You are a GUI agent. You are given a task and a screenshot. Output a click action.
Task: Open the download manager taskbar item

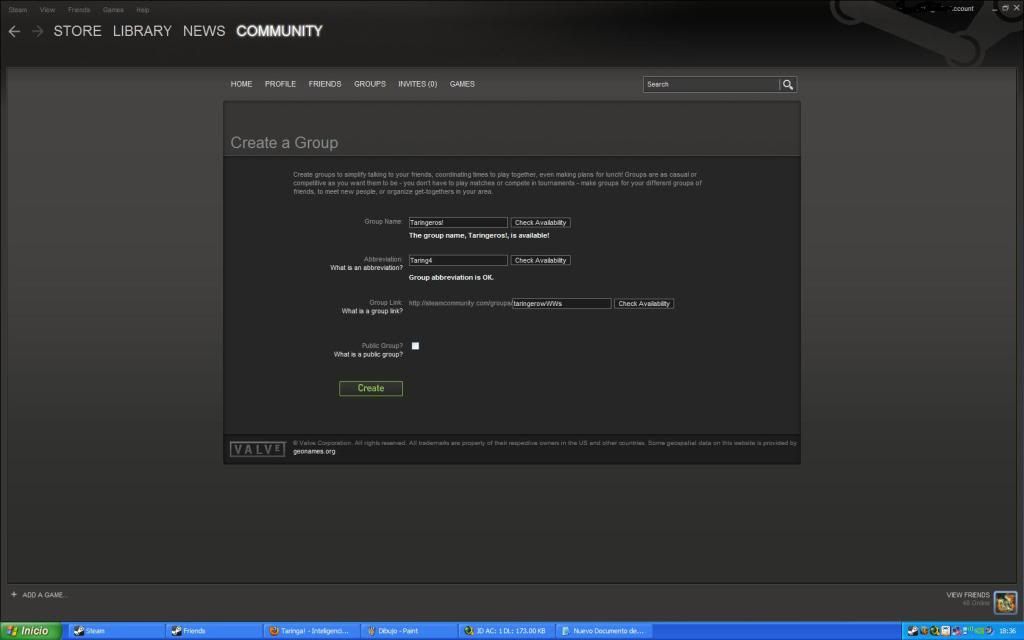(507, 631)
